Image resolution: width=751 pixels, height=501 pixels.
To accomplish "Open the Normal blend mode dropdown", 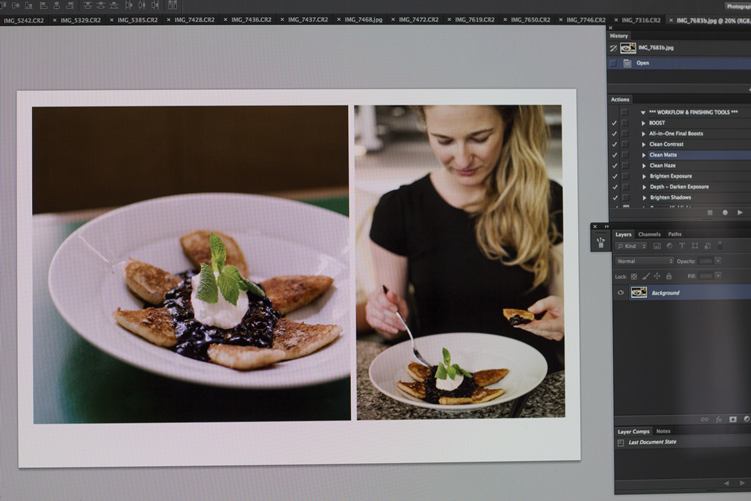I will point(644,261).
